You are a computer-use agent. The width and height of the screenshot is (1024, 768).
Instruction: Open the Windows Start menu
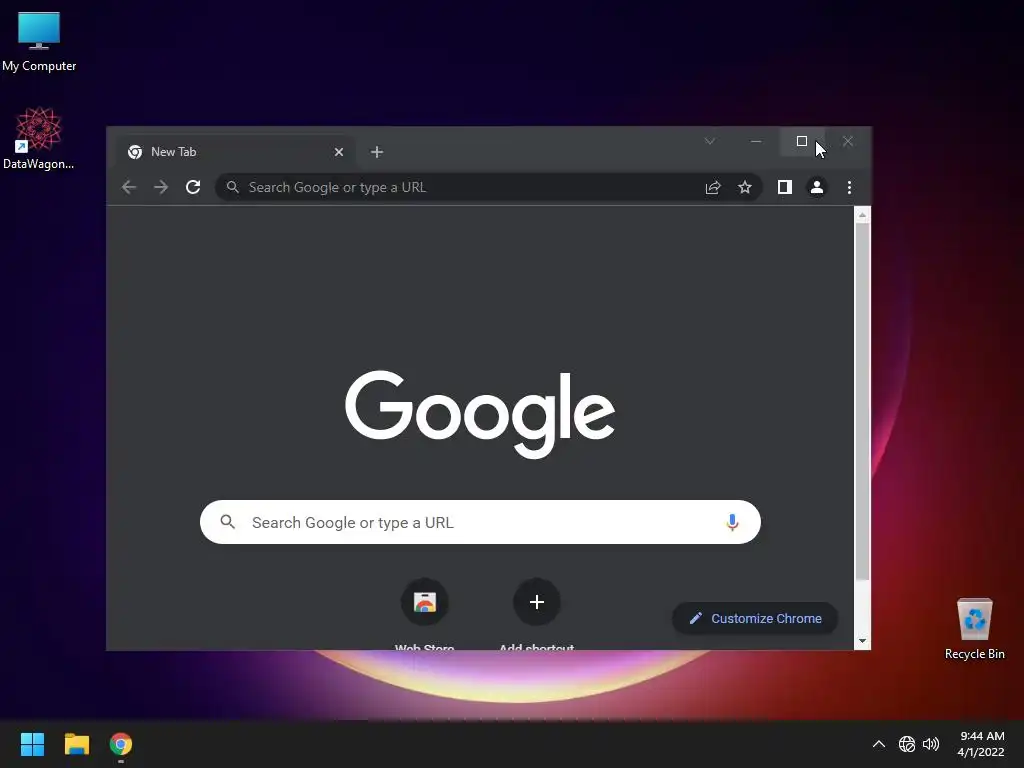(32, 744)
